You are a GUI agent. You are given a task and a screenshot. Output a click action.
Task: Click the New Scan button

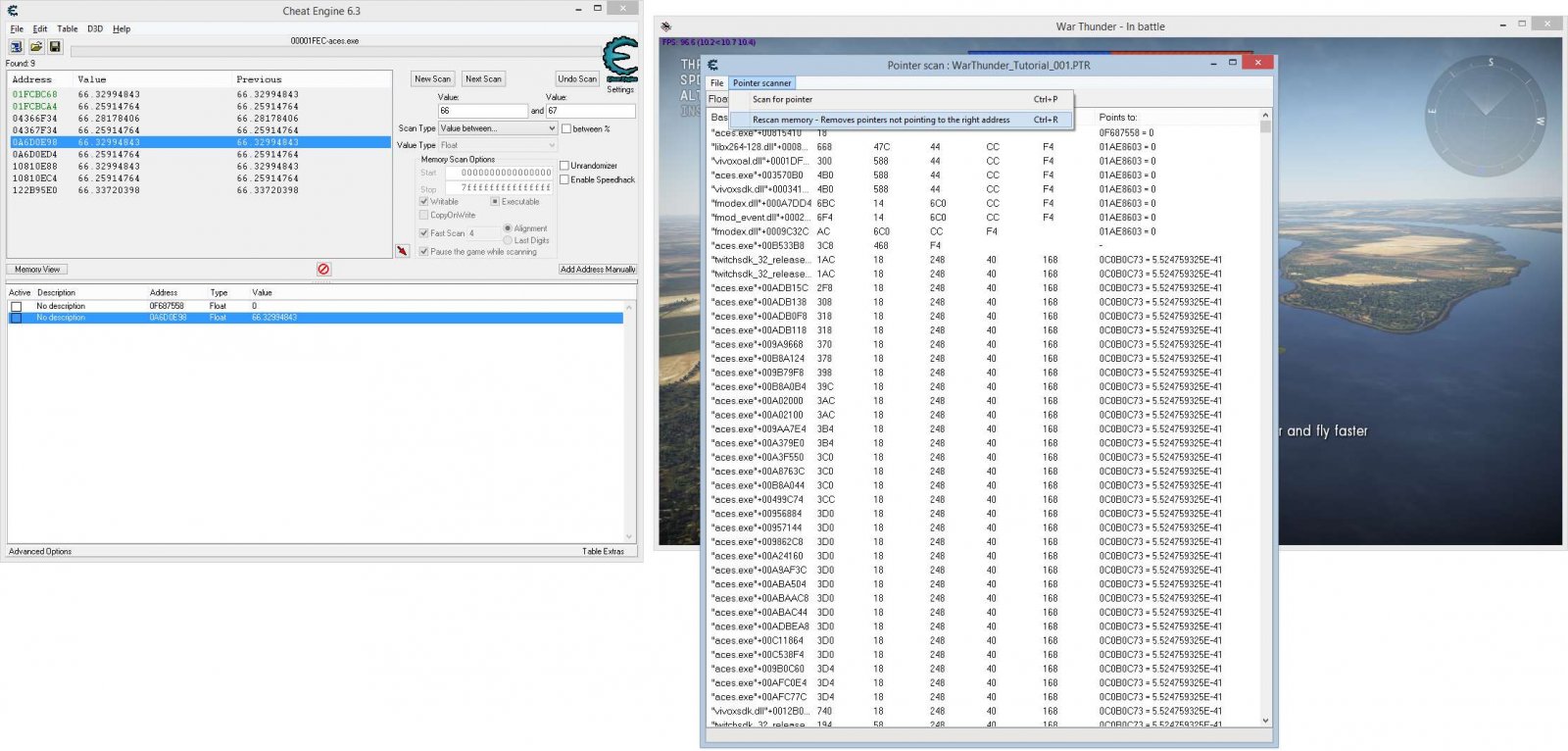(432, 78)
